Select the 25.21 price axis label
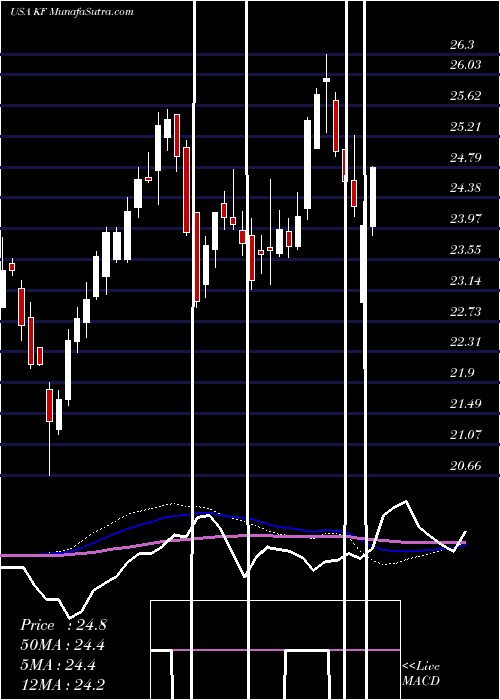500x700 pixels. (466, 127)
